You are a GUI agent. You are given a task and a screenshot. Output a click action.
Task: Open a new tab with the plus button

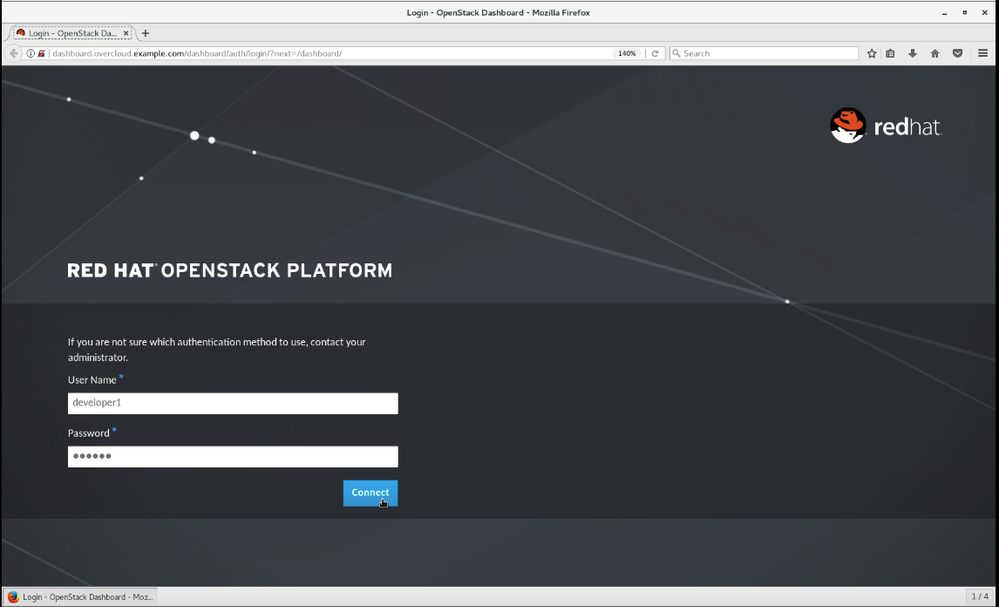click(x=145, y=33)
